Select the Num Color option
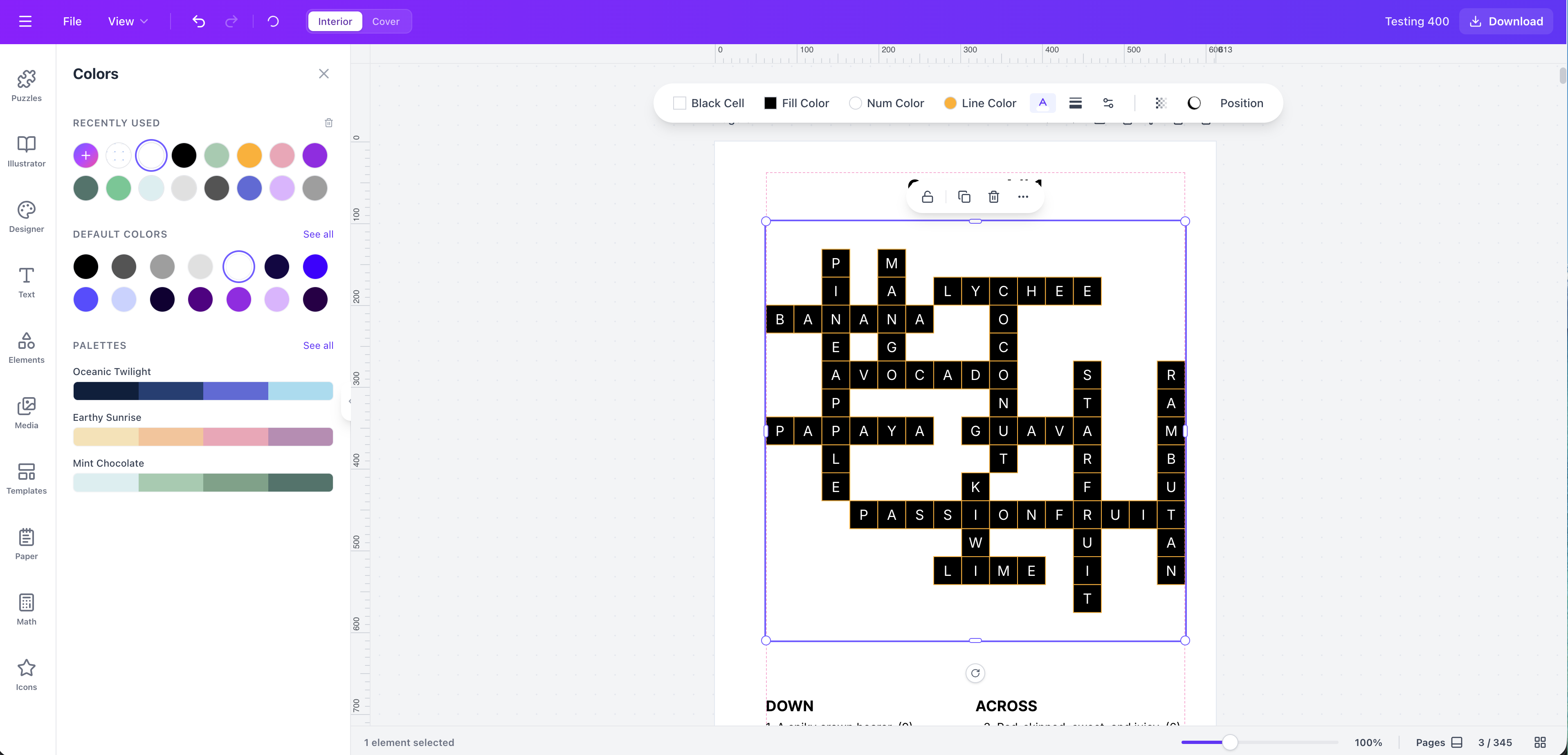 tap(855, 103)
